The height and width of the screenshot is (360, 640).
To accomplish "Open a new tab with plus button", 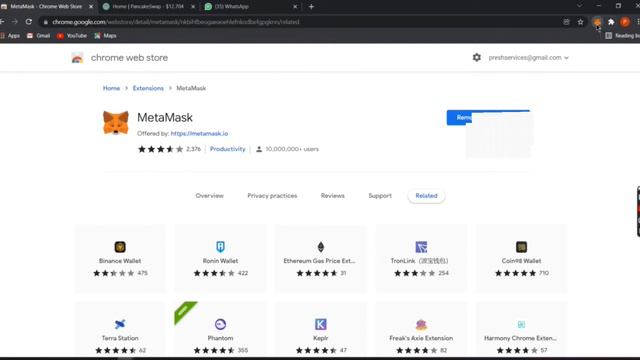I will [x=311, y=7].
